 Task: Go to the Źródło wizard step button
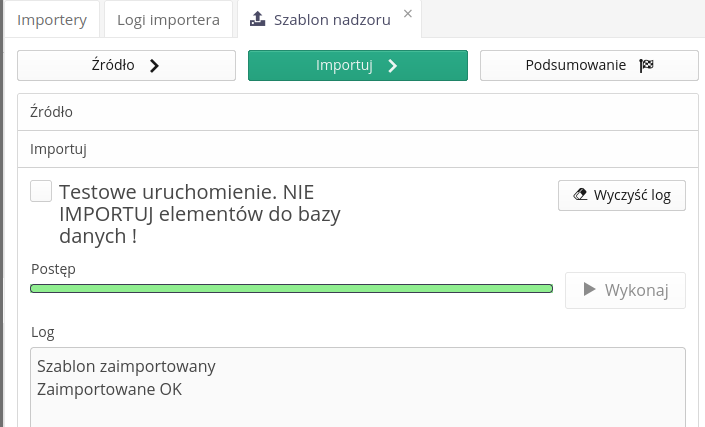coord(126,66)
